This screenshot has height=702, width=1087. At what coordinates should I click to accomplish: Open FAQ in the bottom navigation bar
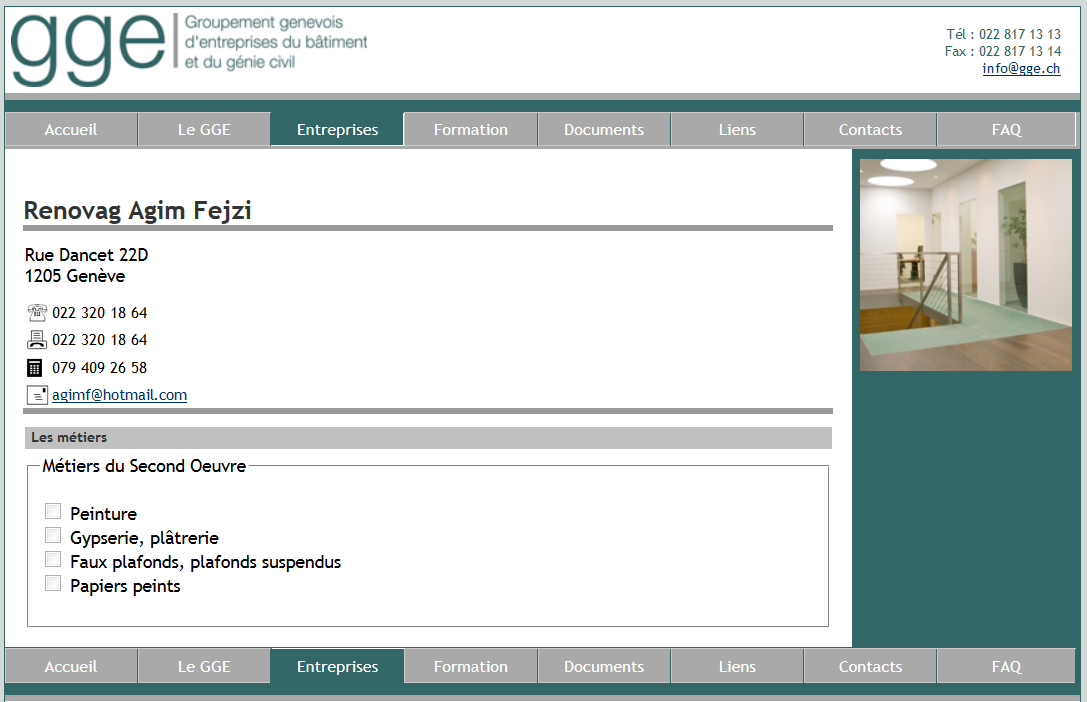(x=1006, y=667)
